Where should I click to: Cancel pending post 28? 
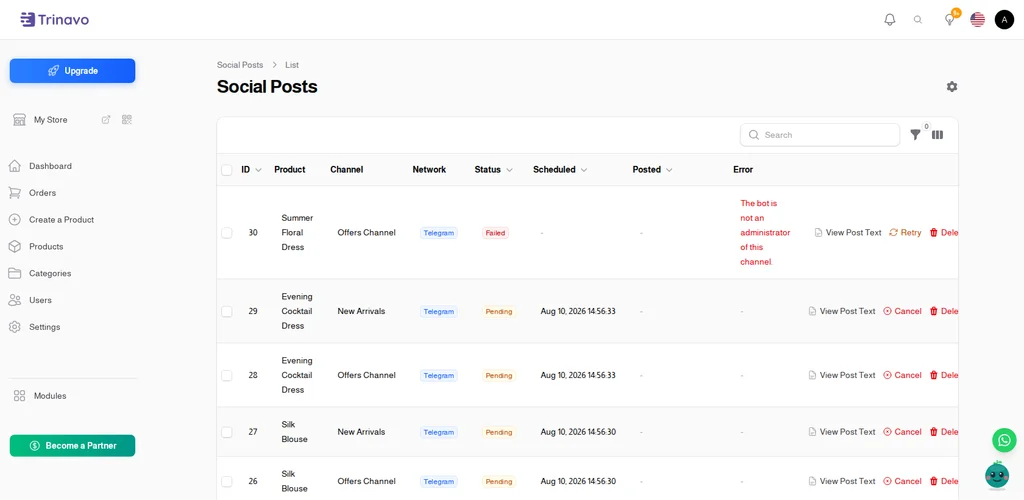click(x=902, y=375)
